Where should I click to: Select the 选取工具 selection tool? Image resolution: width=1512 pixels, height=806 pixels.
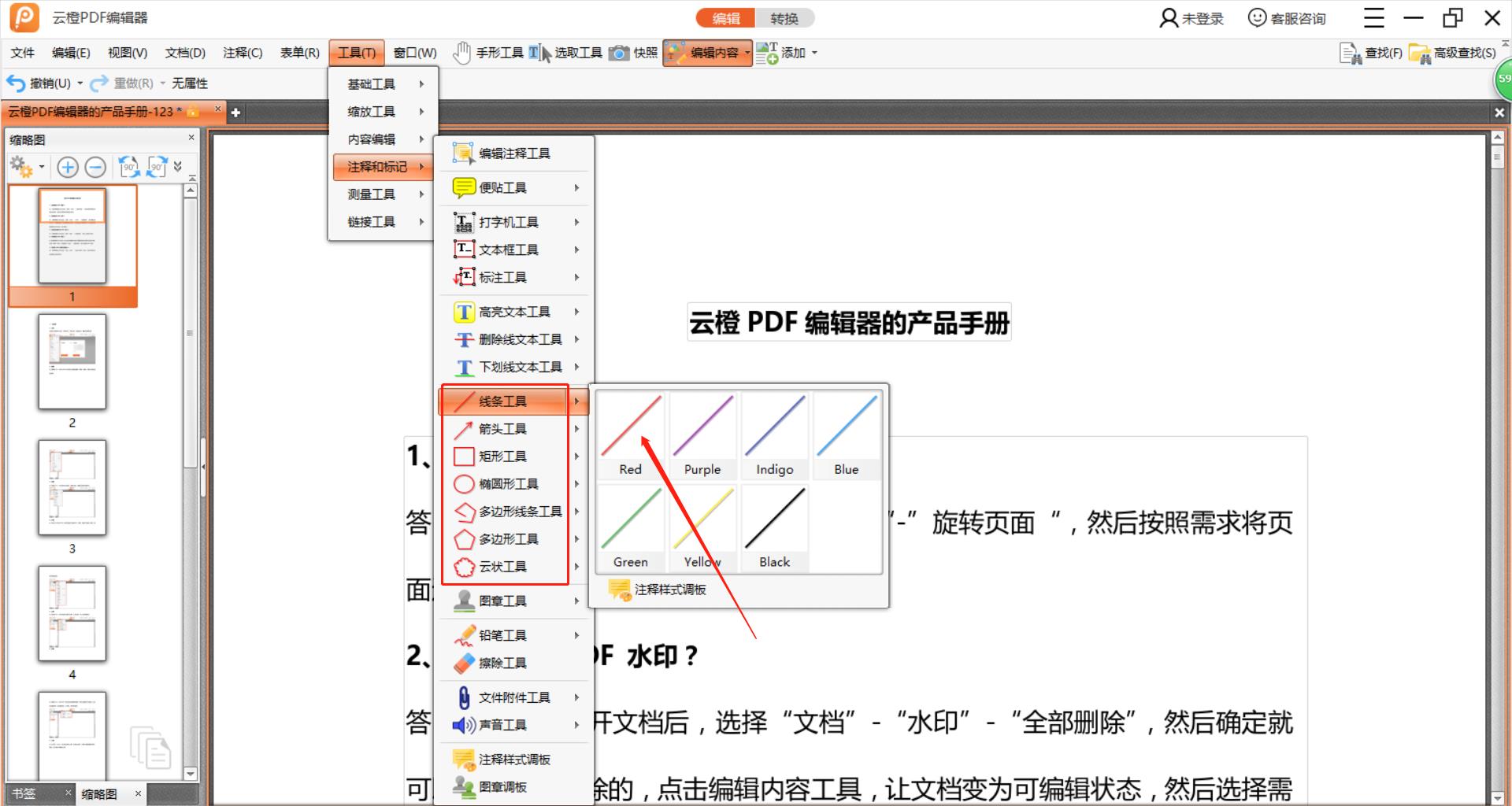[577, 53]
